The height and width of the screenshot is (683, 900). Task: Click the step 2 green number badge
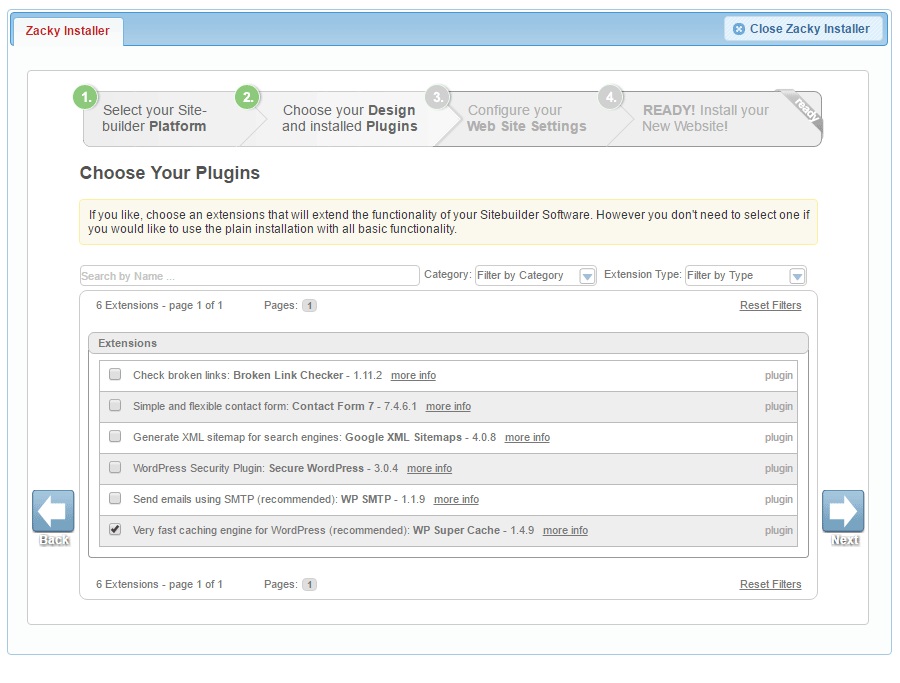tap(247, 97)
